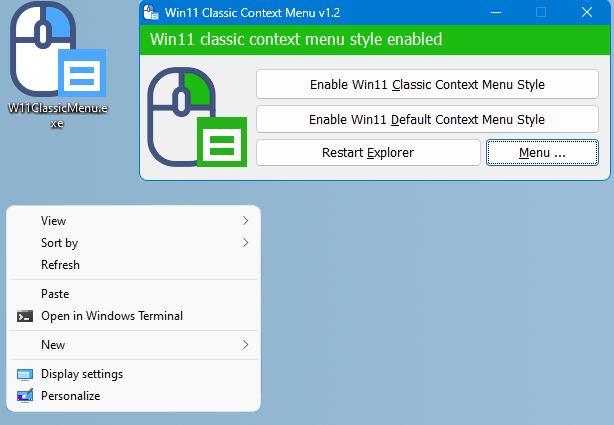Select New in the context menu
This screenshot has height=425, width=614.
click(x=134, y=345)
